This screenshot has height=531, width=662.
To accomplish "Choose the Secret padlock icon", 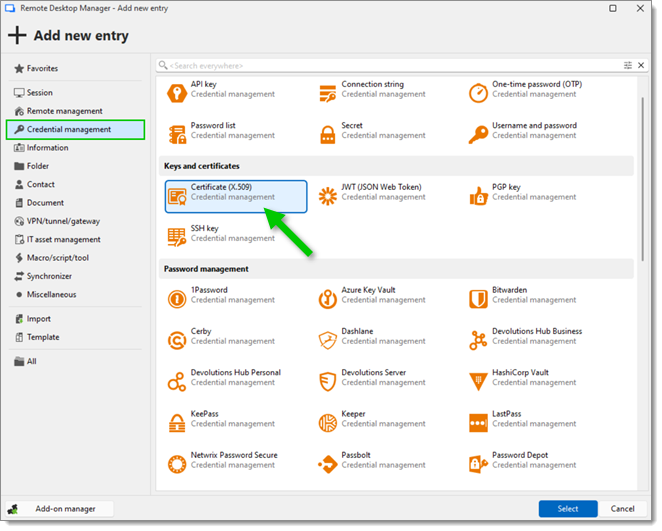I will (x=327, y=135).
